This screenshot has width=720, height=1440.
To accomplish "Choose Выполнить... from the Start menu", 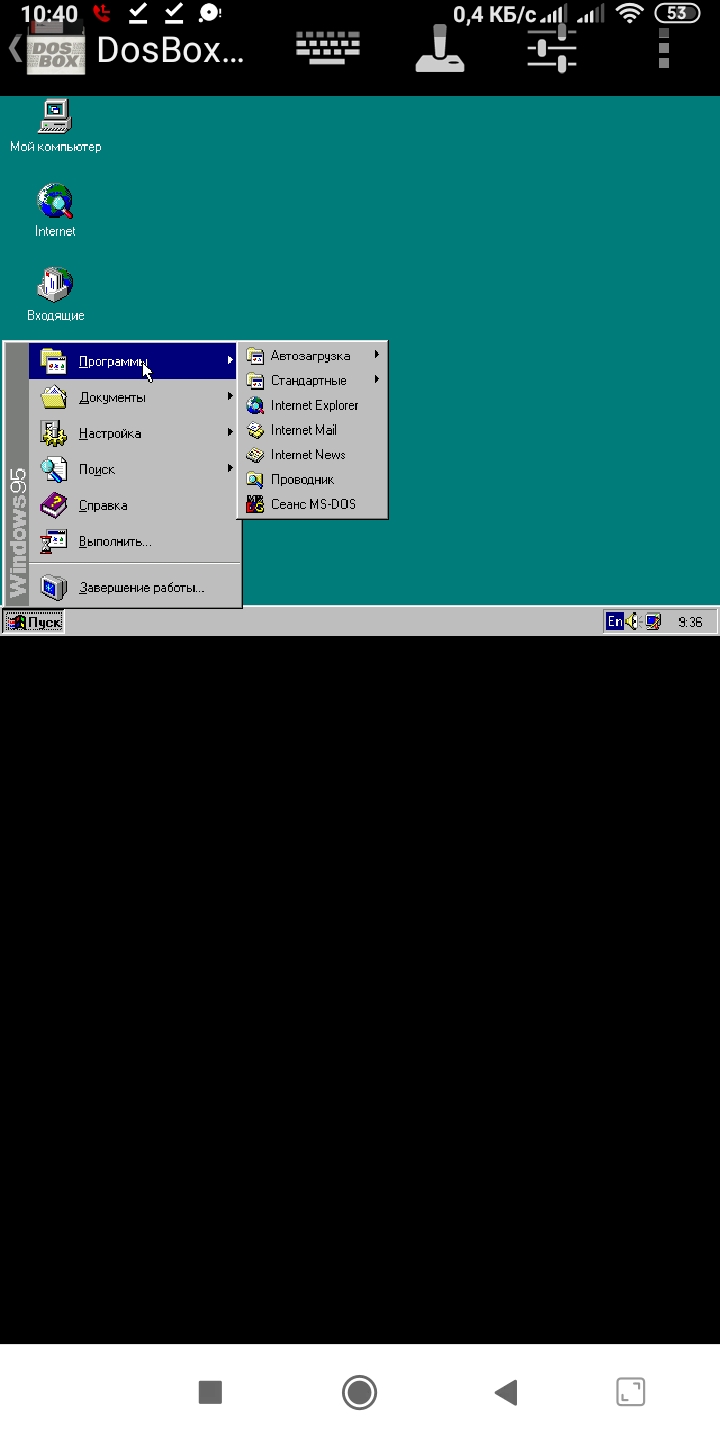I will [134, 541].
